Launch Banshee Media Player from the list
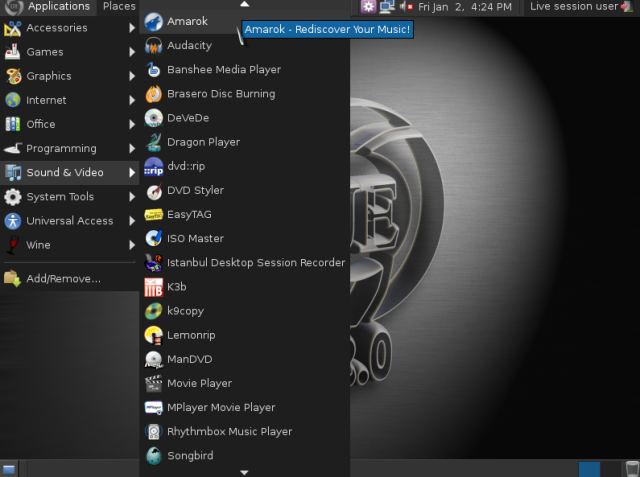Image resolution: width=640 pixels, height=477 pixels. pyautogui.click(x=244, y=70)
